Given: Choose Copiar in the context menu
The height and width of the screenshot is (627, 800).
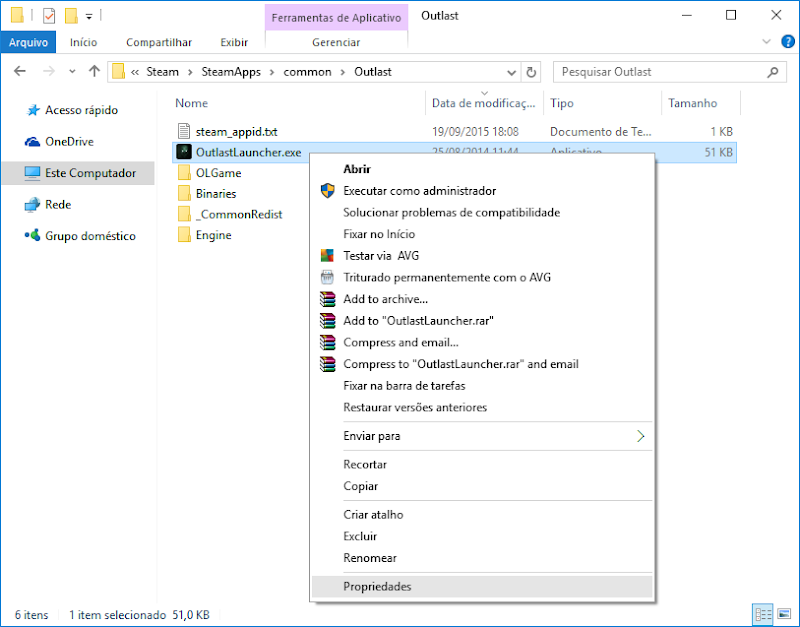Looking at the screenshot, I should pos(482,486).
